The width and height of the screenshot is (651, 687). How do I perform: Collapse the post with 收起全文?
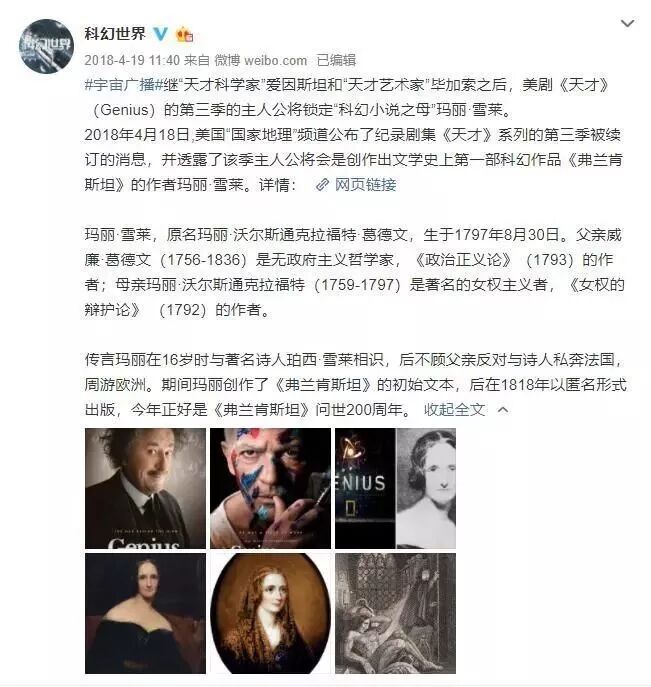pyautogui.click(x=454, y=410)
